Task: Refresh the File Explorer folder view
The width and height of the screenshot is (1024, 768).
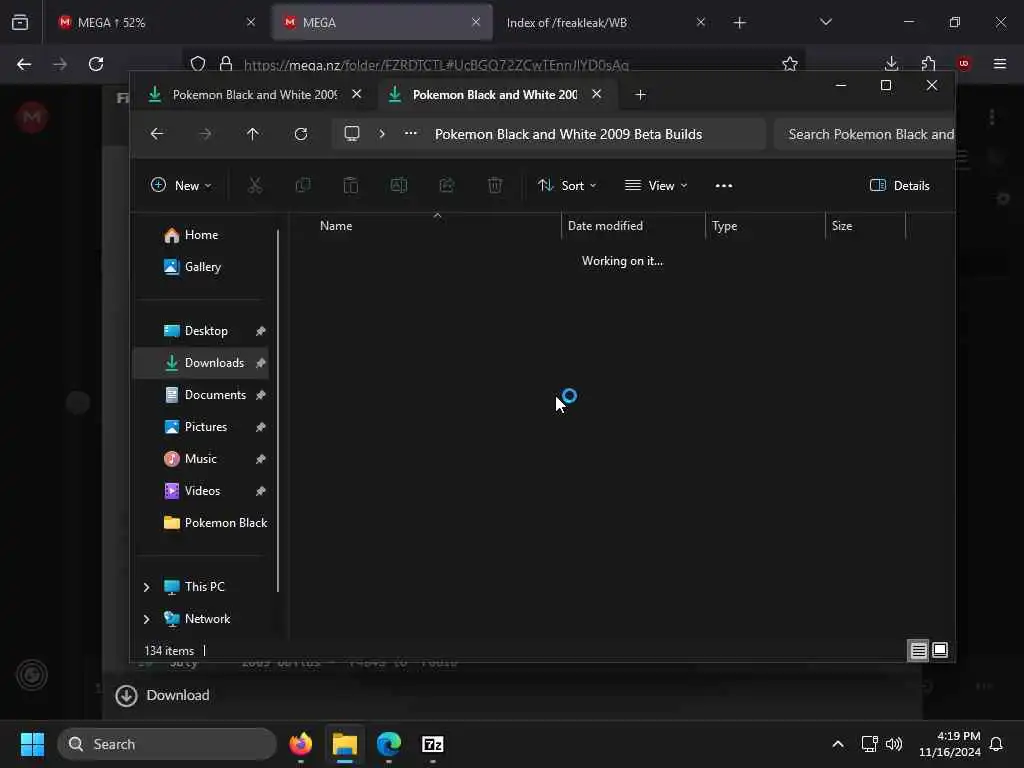Action: point(300,134)
